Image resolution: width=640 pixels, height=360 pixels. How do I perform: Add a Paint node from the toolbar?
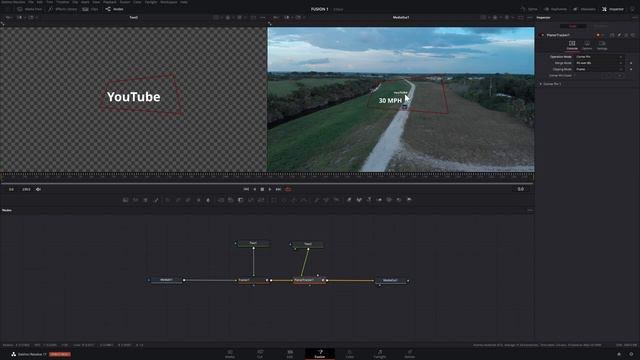click(x=156, y=200)
